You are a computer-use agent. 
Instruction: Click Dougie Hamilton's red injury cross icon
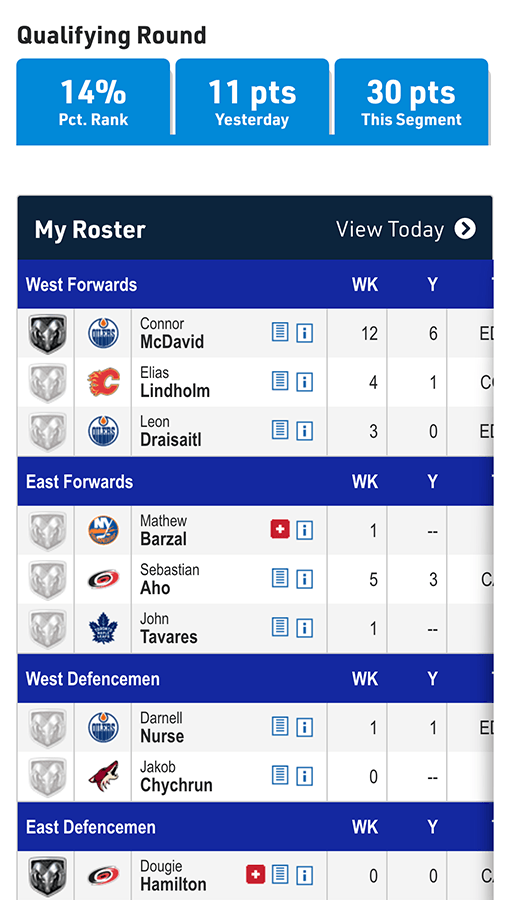pos(255,874)
